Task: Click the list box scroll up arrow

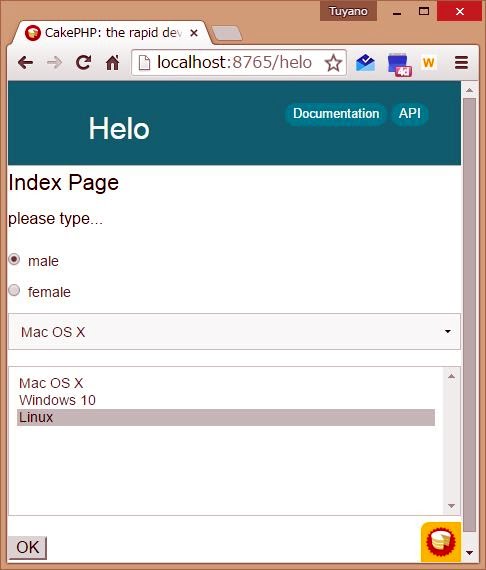Action: pos(451,376)
